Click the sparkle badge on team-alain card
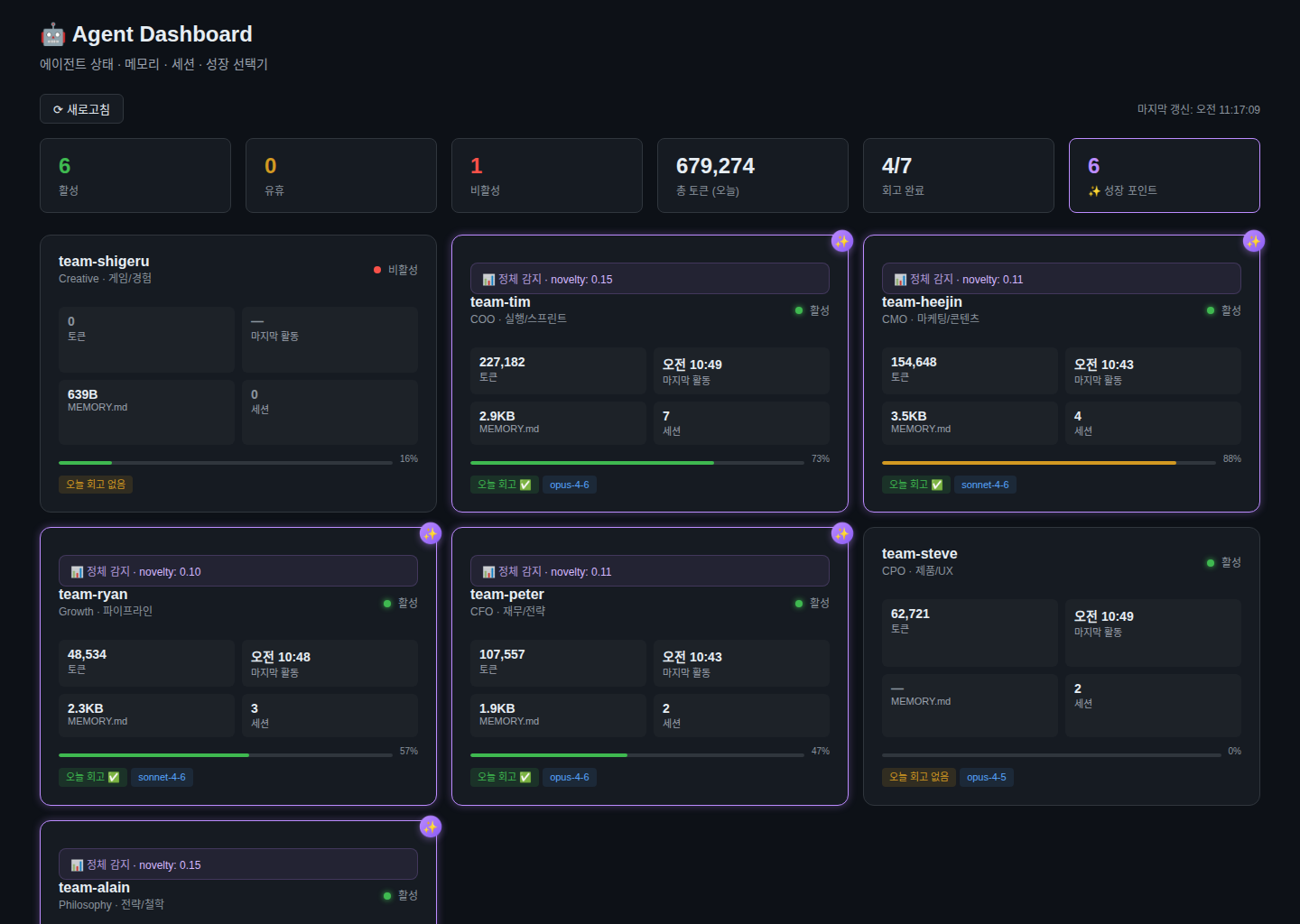The height and width of the screenshot is (924, 1300). [x=430, y=827]
